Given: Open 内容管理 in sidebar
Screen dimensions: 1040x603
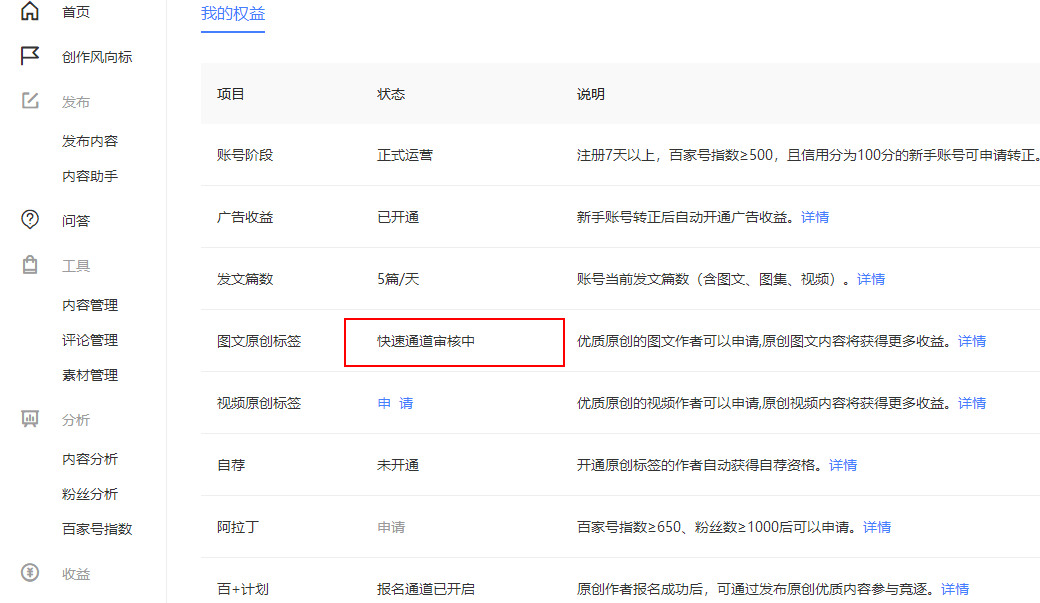Looking at the screenshot, I should pyautogui.click(x=90, y=305).
